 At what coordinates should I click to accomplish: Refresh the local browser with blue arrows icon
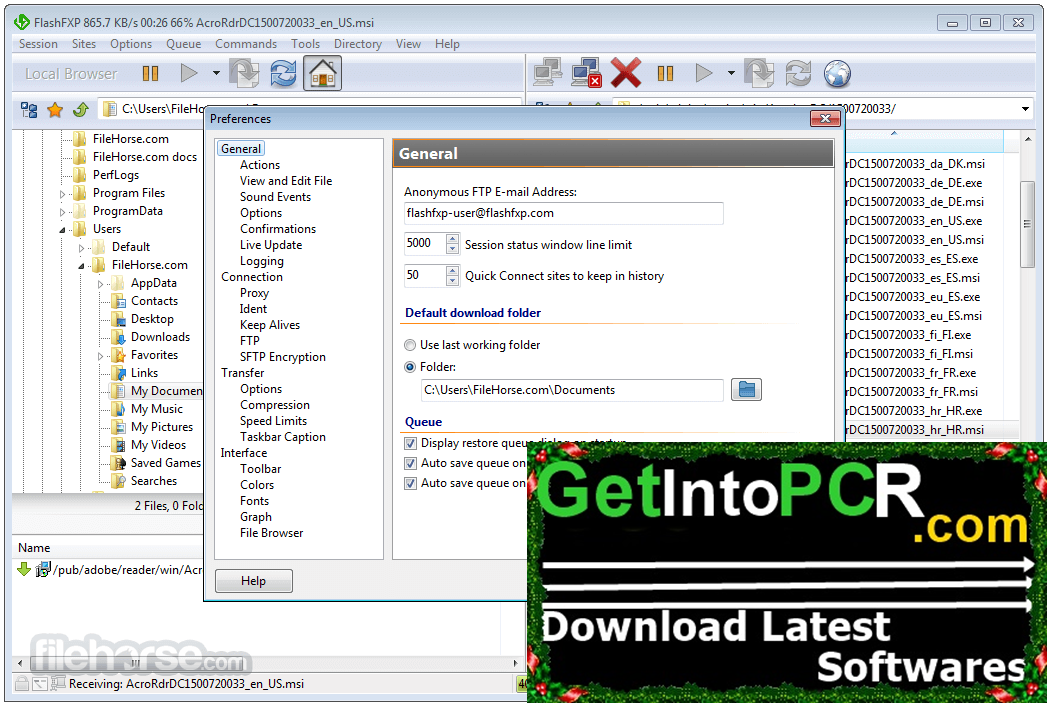283,73
